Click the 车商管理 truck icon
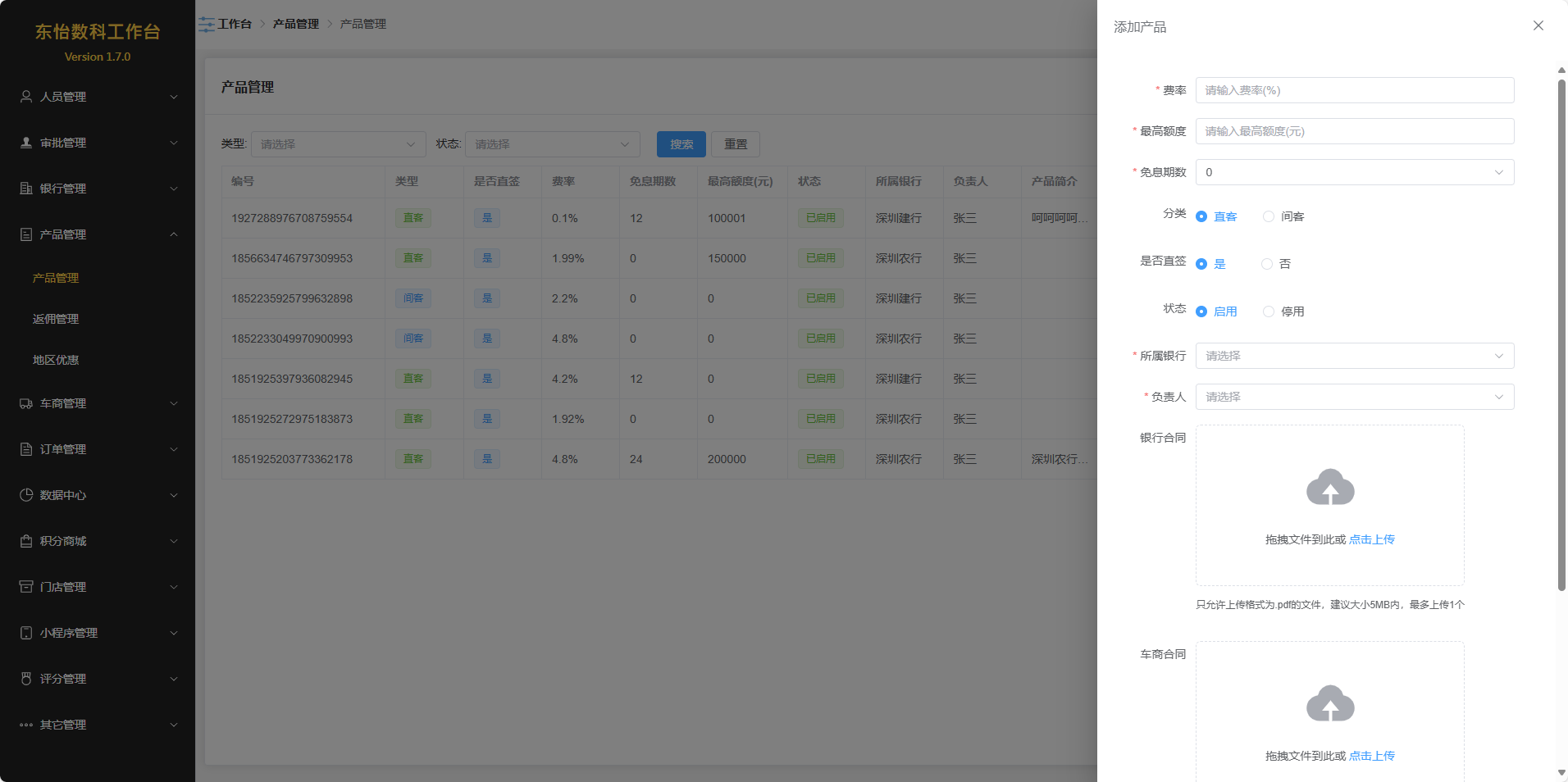Image resolution: width=1568 pixels, height=782 pixels. click(26, 403)
